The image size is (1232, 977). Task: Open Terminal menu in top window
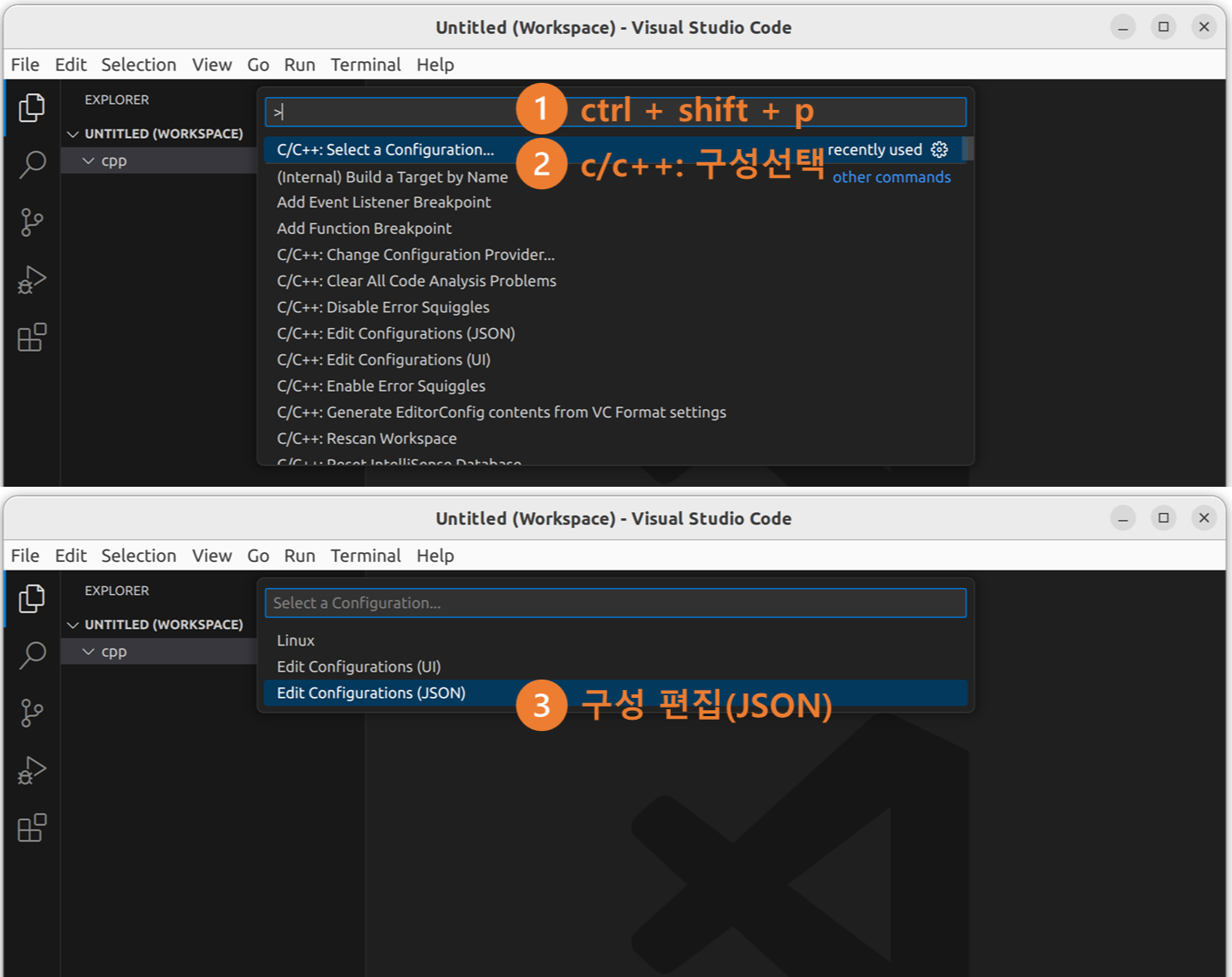coord(366,65)
